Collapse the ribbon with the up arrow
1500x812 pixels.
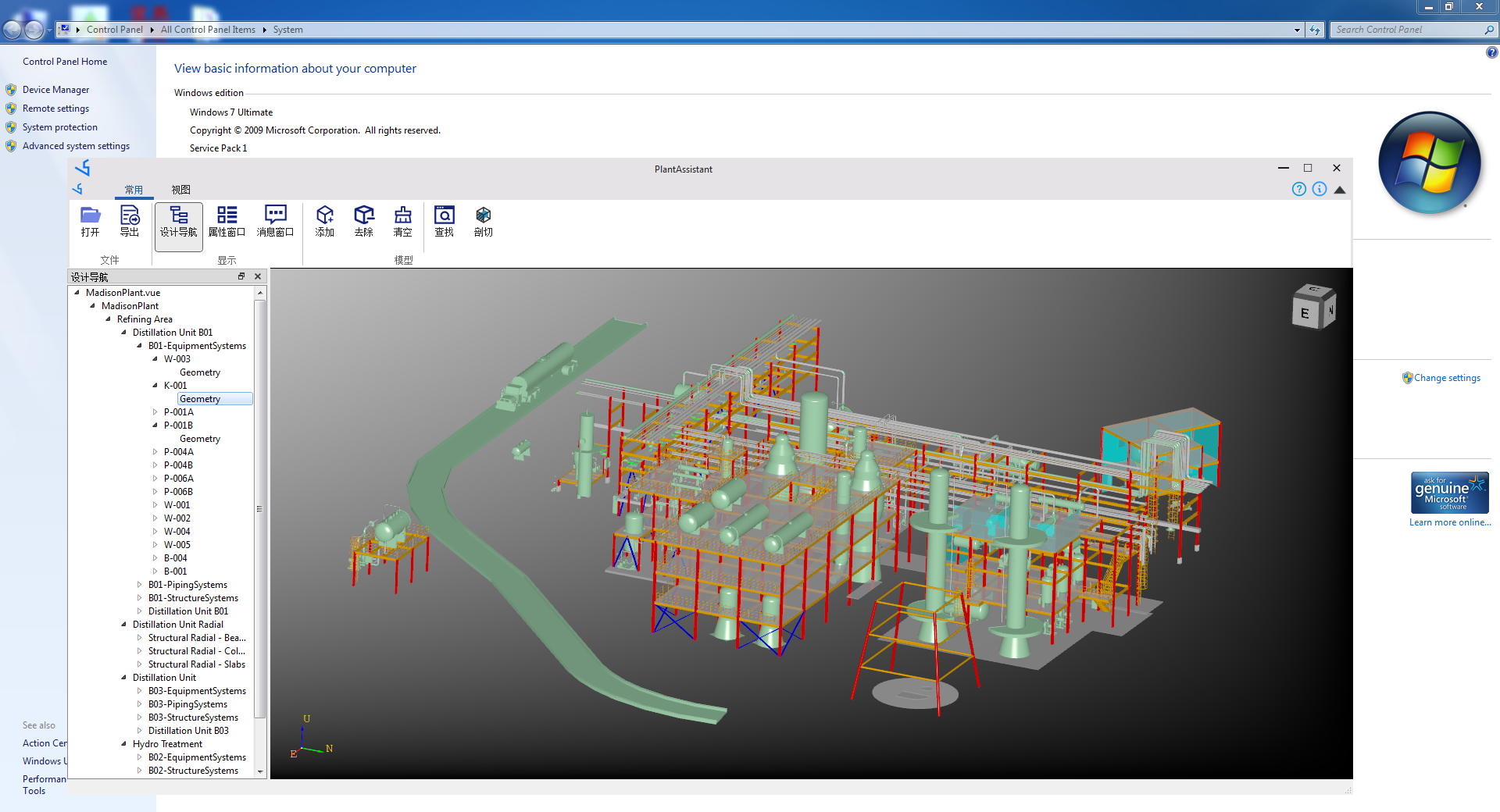tap(1340, 190)
